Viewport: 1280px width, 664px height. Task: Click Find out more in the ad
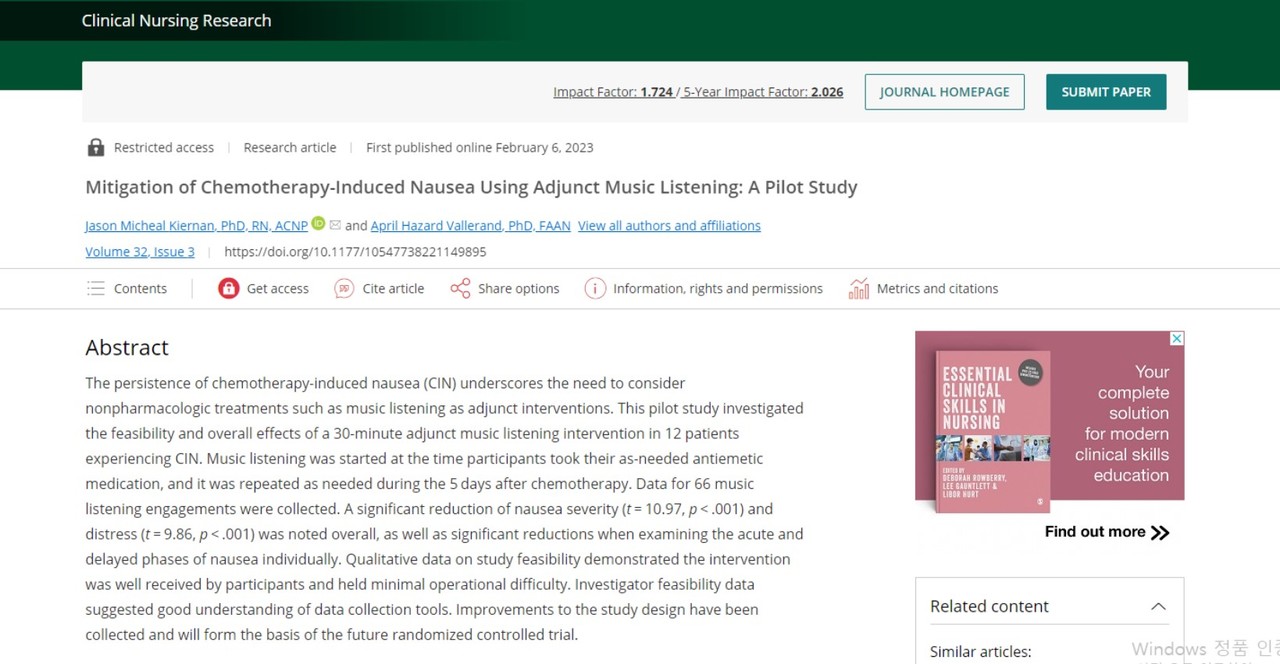click(x=1106, y=532)
